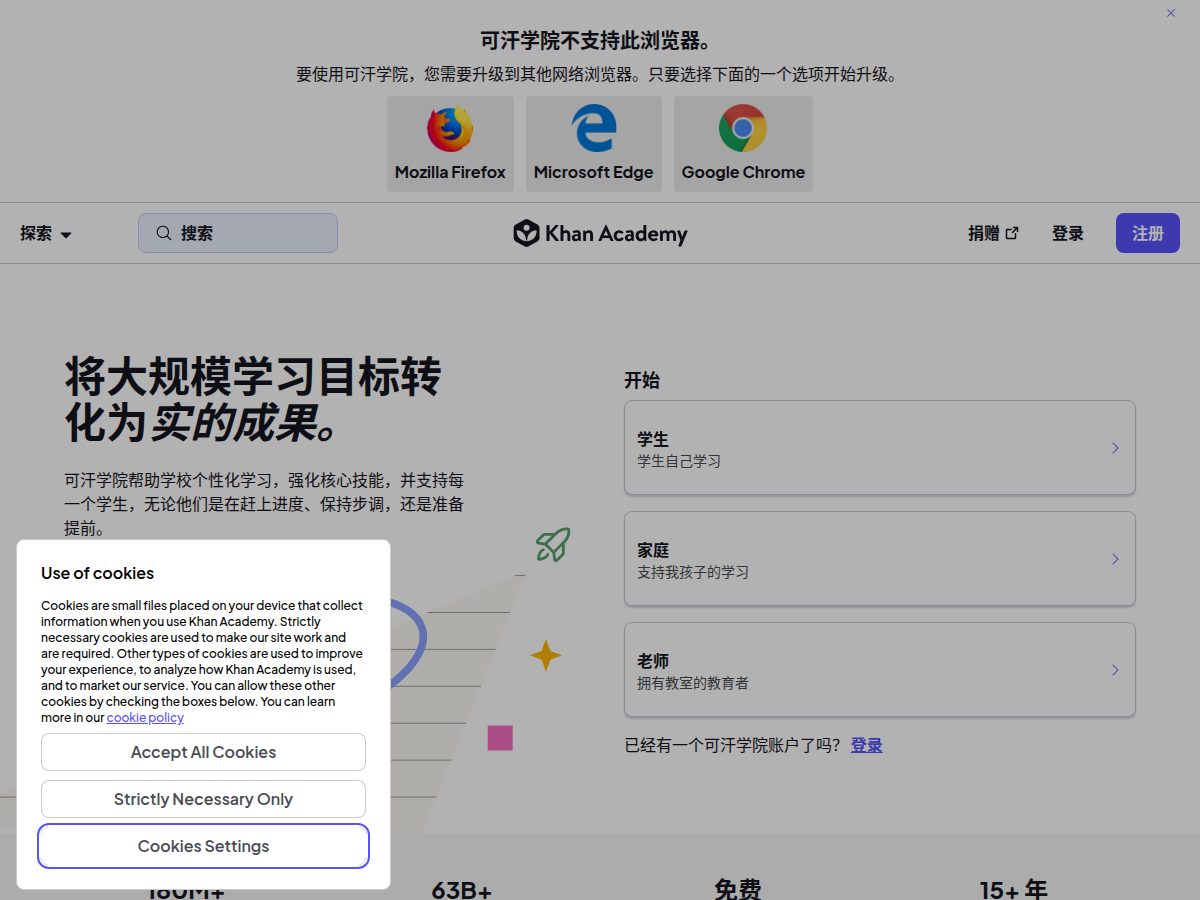Image resolution: width=1200 pixels, height=900 pixels.
Task: Click the search magnifier icon
Action: [164, 233]
